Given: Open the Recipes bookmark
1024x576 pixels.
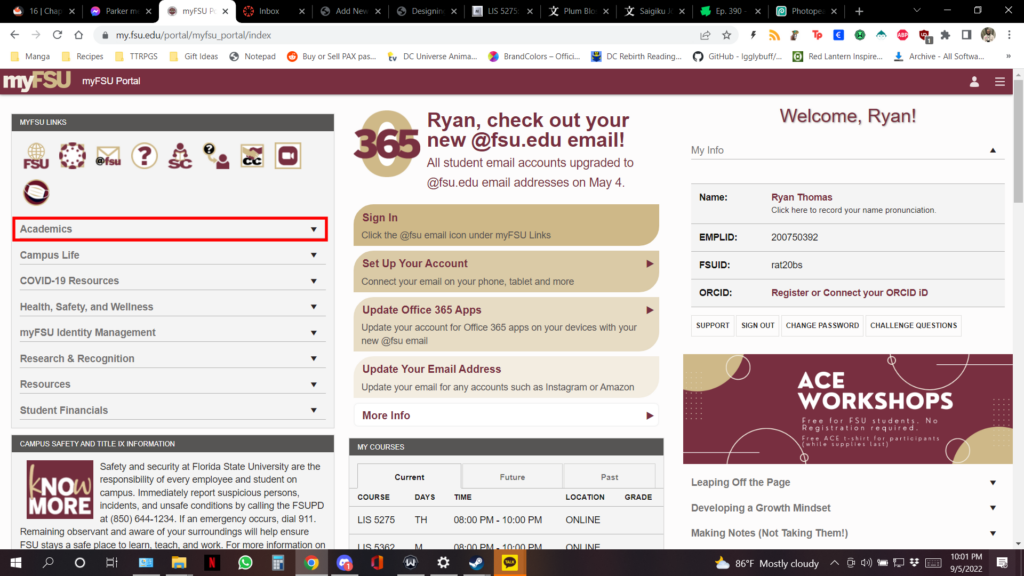Looking at the screenshot, I should click(82, 57).
